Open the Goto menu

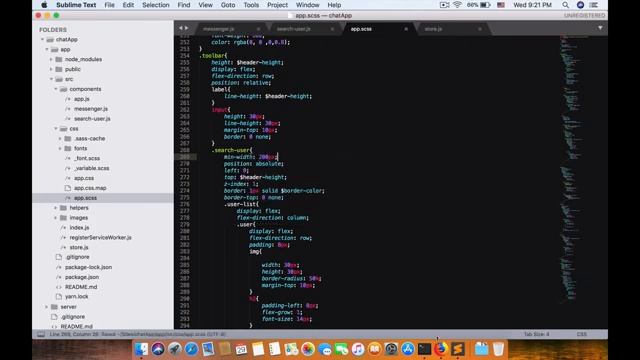(228, 5)
